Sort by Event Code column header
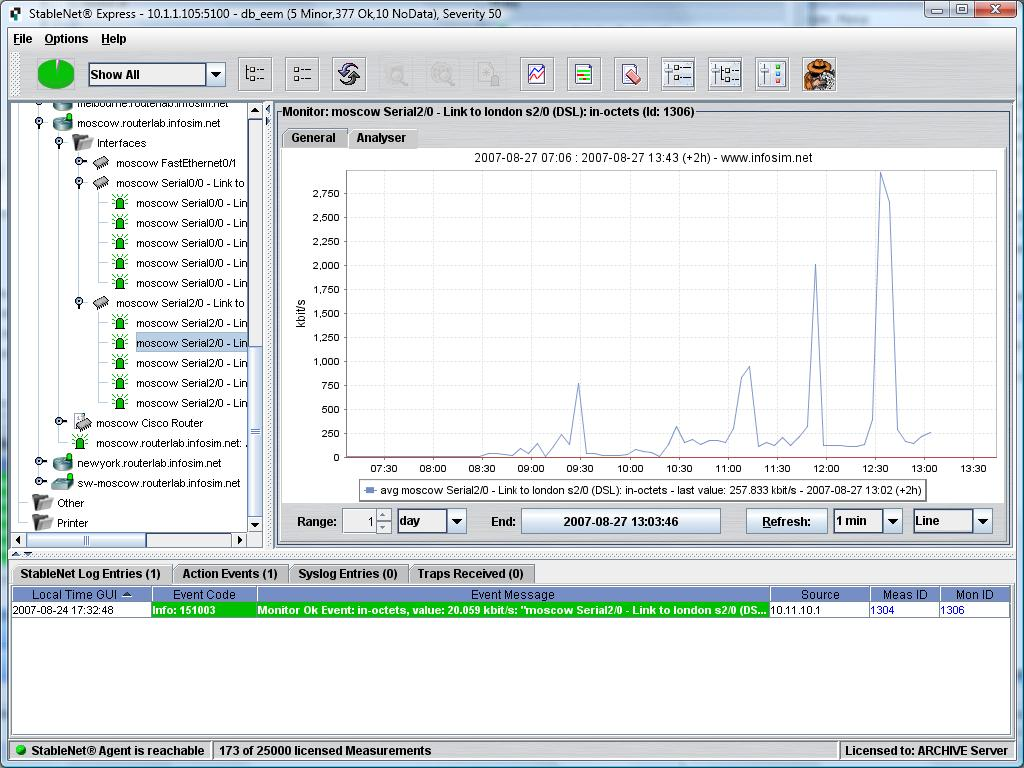Viewport: 1024px width, 768px height. [x=204, y=594]
